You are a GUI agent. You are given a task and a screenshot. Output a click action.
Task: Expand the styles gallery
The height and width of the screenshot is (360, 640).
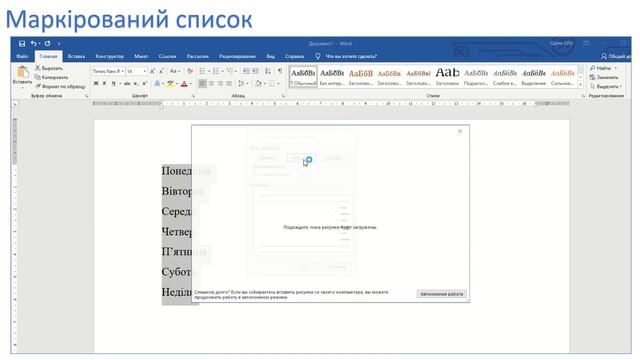(580, 84)
